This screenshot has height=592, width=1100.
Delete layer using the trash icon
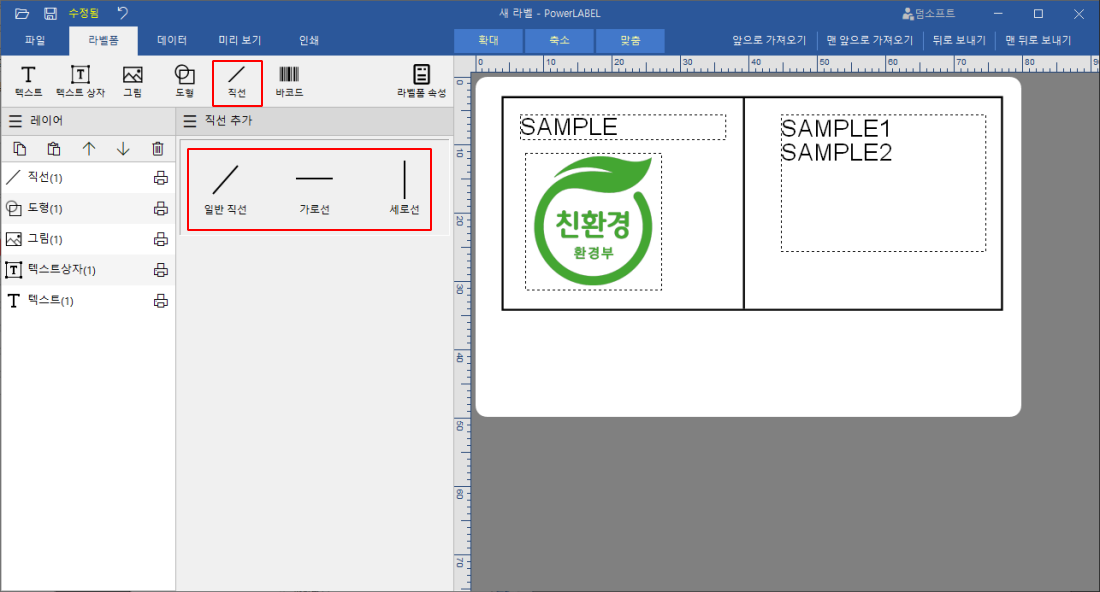pos(157,149)
